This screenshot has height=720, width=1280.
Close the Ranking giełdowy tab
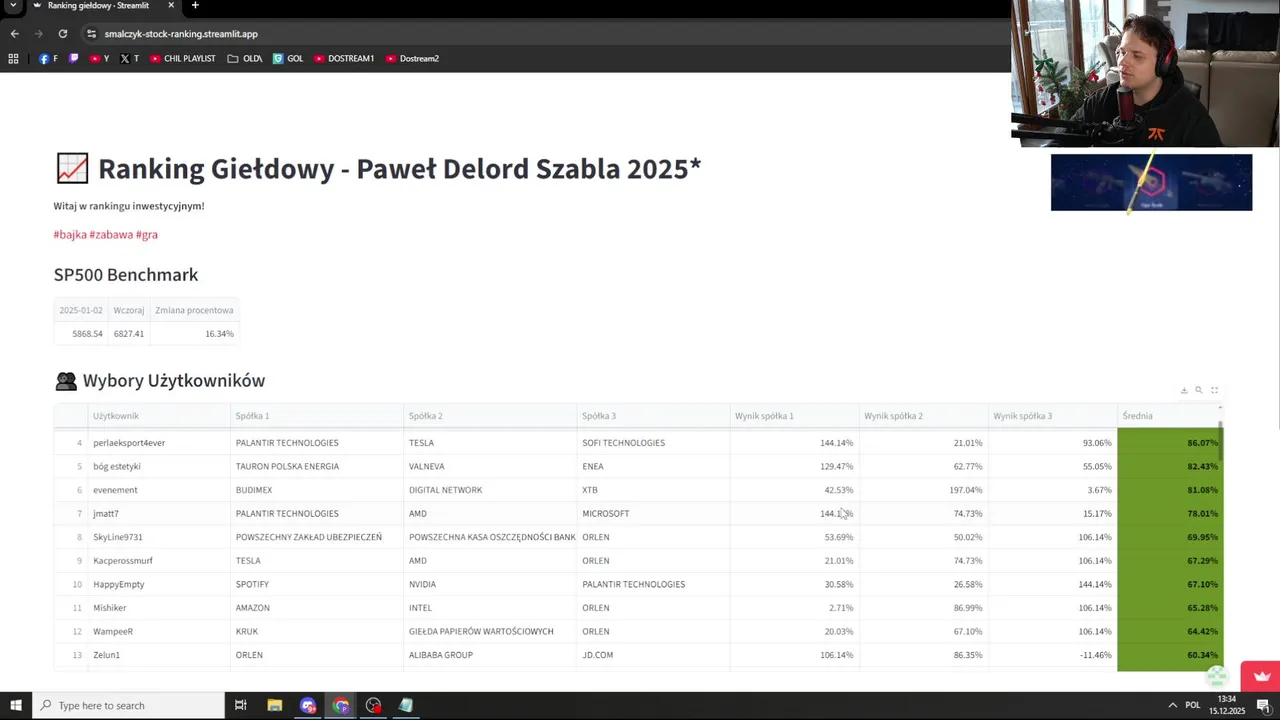pyautogui.click(x=171, y=6)
